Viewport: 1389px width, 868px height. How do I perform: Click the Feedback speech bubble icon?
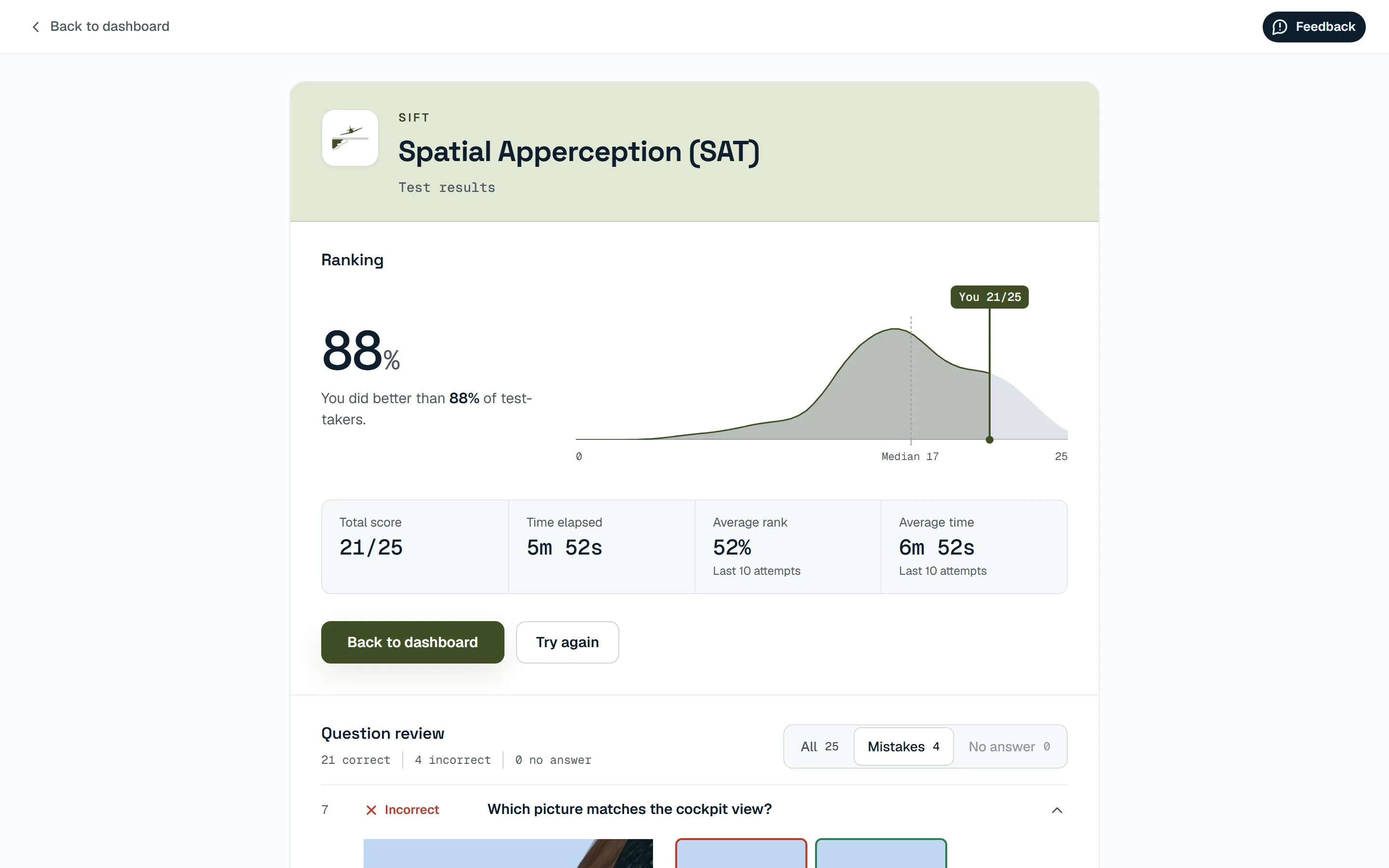[x=1280, y=27]
